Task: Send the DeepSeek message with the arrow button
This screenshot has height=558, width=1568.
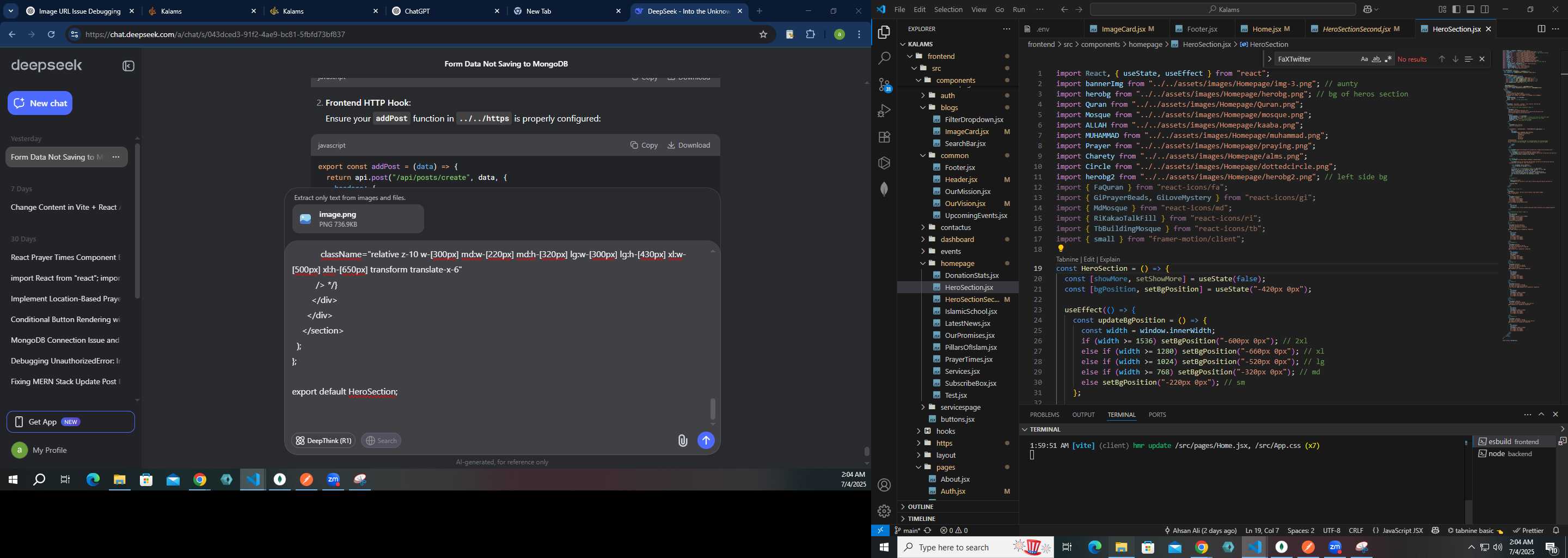Action: [x=706, y=440]
